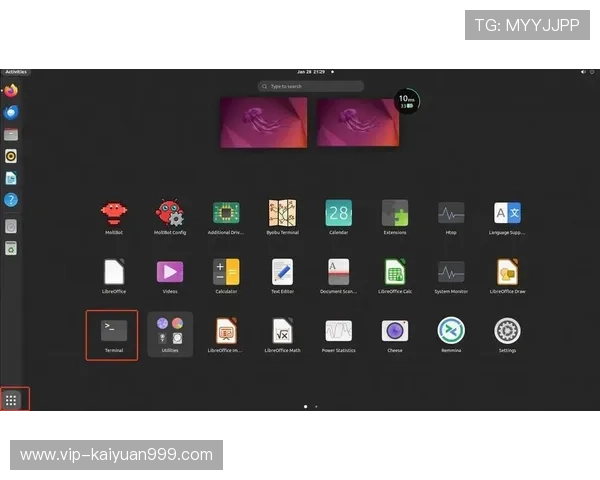Go to second app grid page dot

316,407
